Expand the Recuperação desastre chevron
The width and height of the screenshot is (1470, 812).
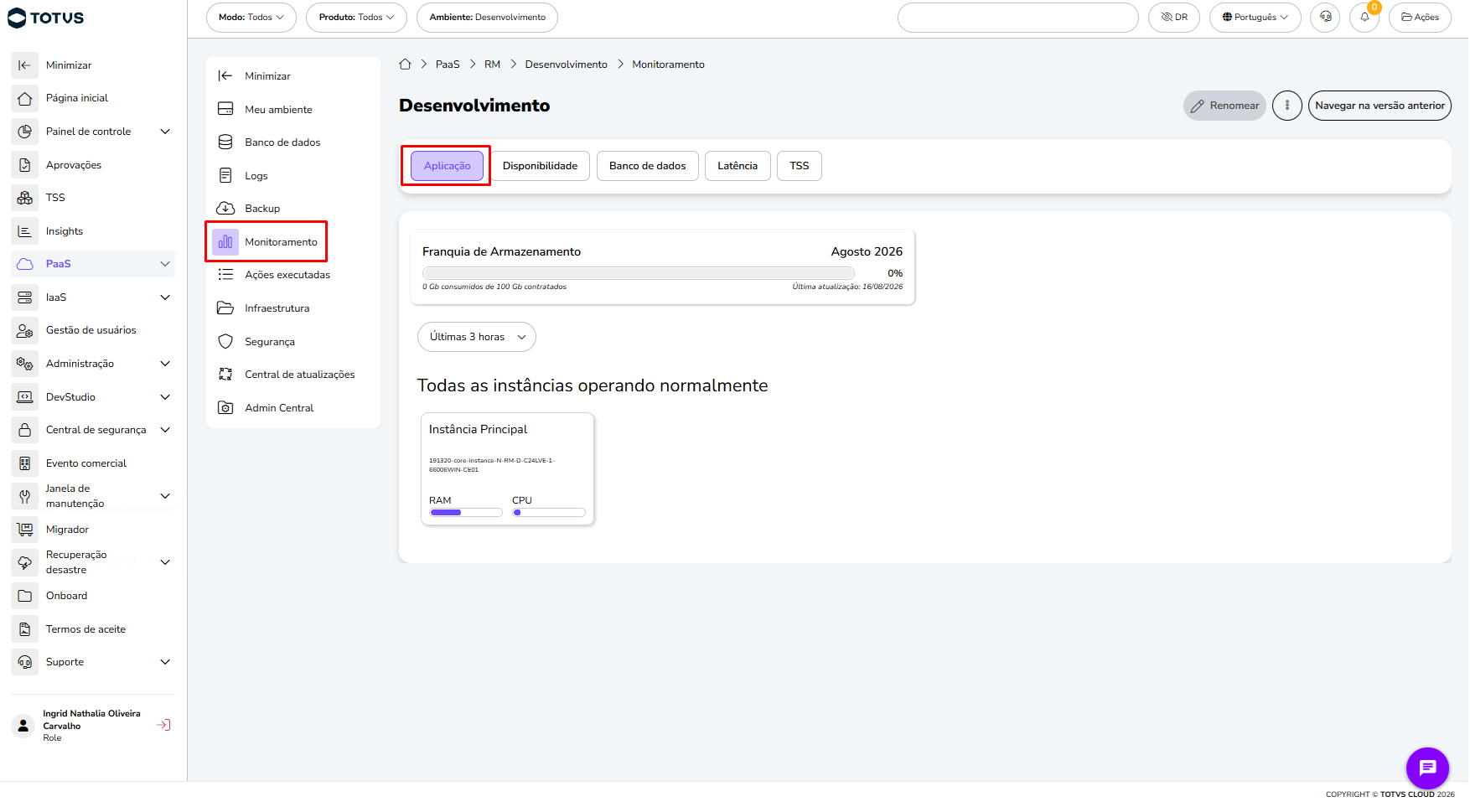(x=165, y=562)
